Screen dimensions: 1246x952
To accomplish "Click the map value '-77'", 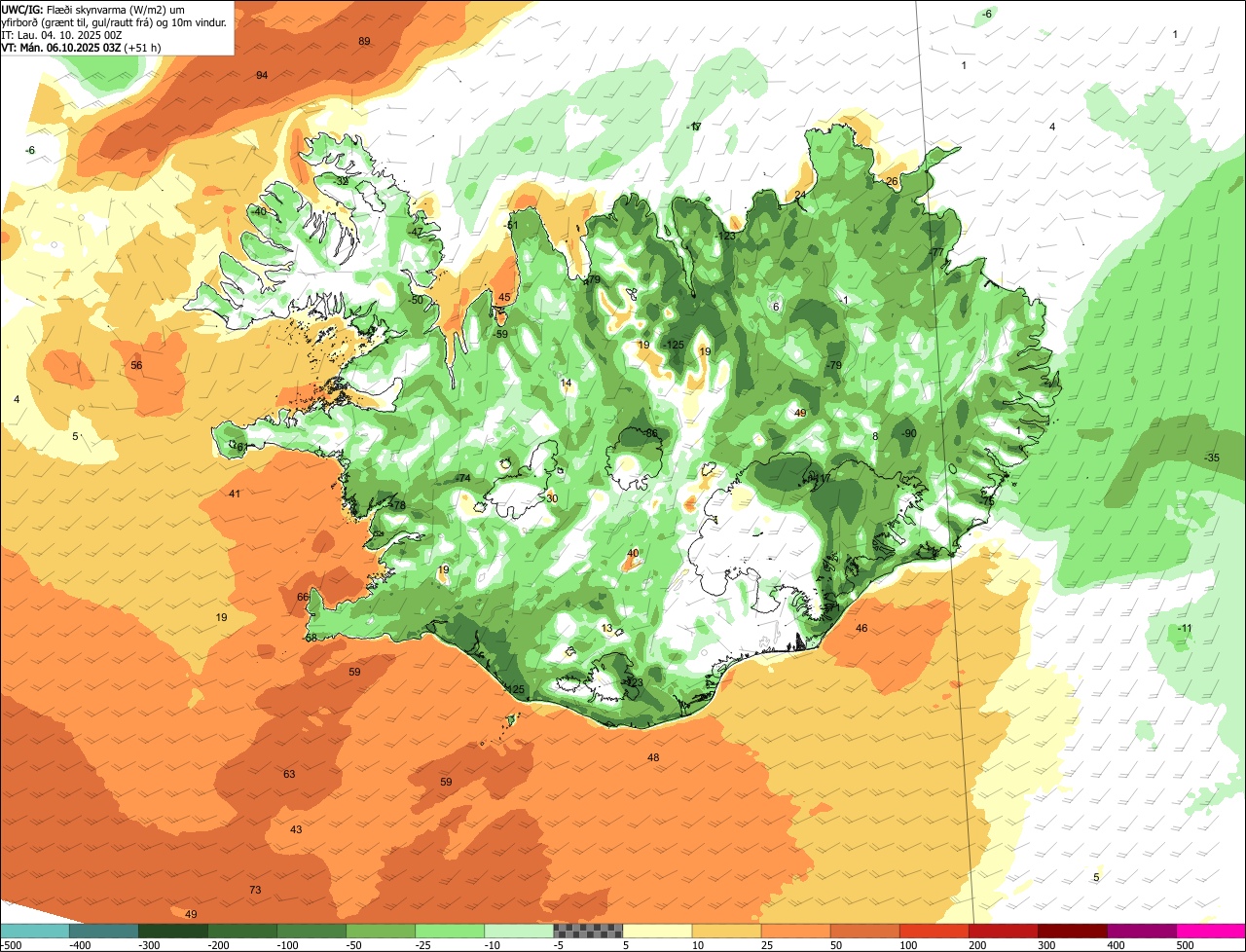I will (x=936, y=252).
